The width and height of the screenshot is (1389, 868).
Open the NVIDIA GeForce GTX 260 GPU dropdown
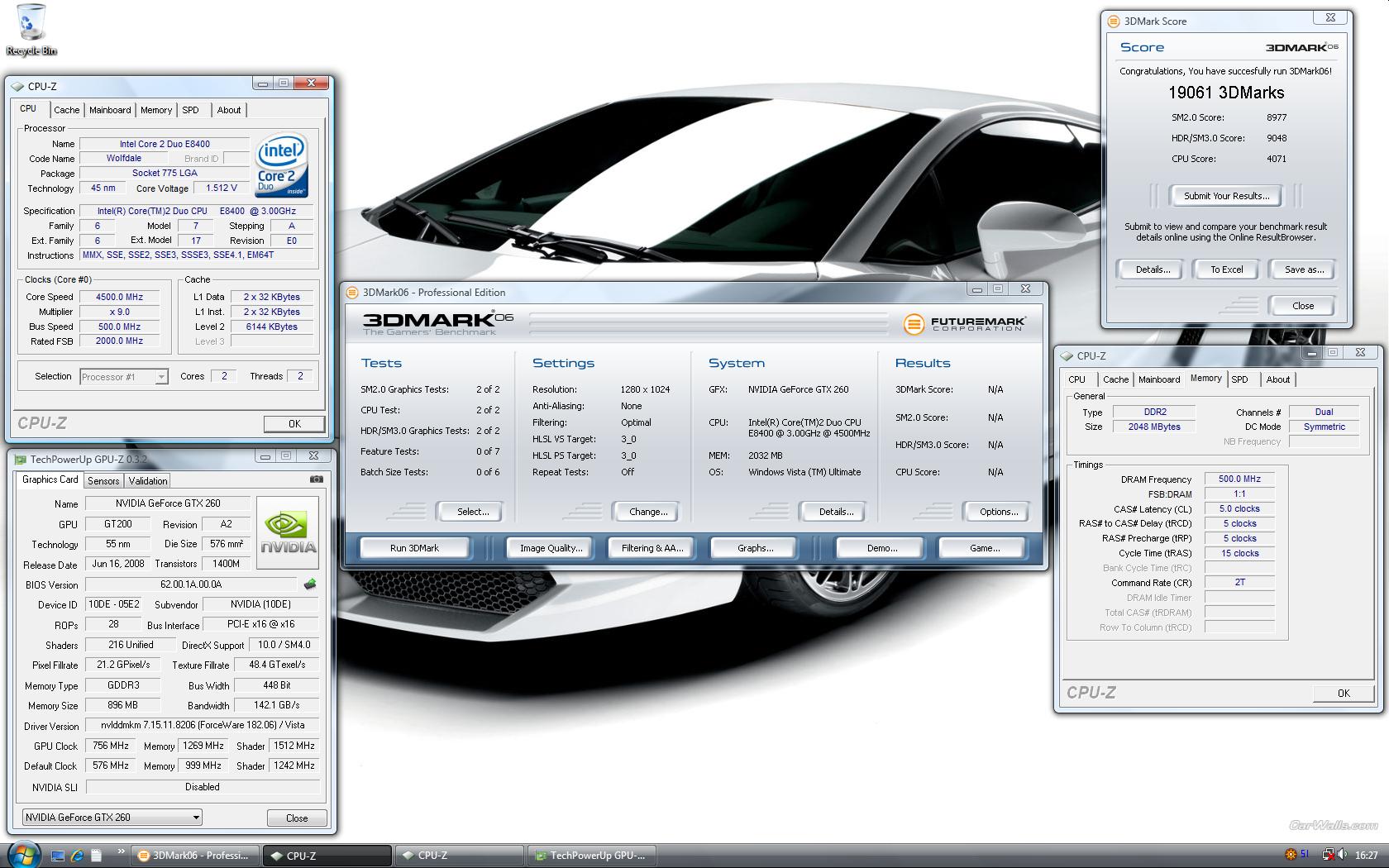112,817
